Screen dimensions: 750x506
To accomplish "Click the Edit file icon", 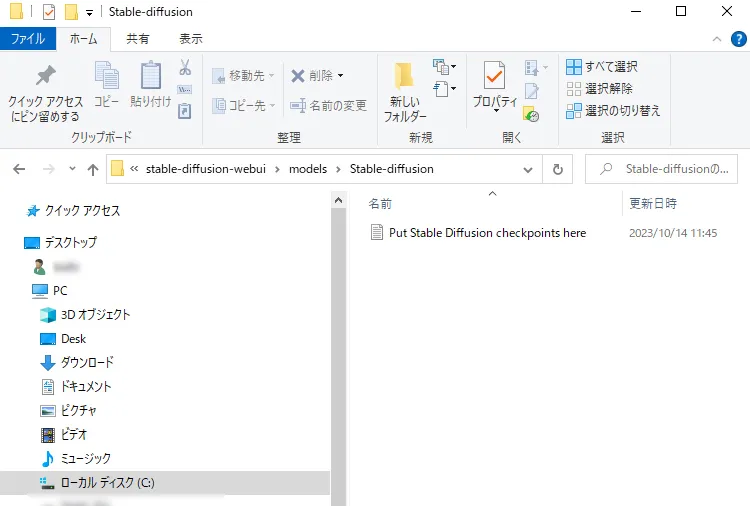I will click(x=531, y=91).
